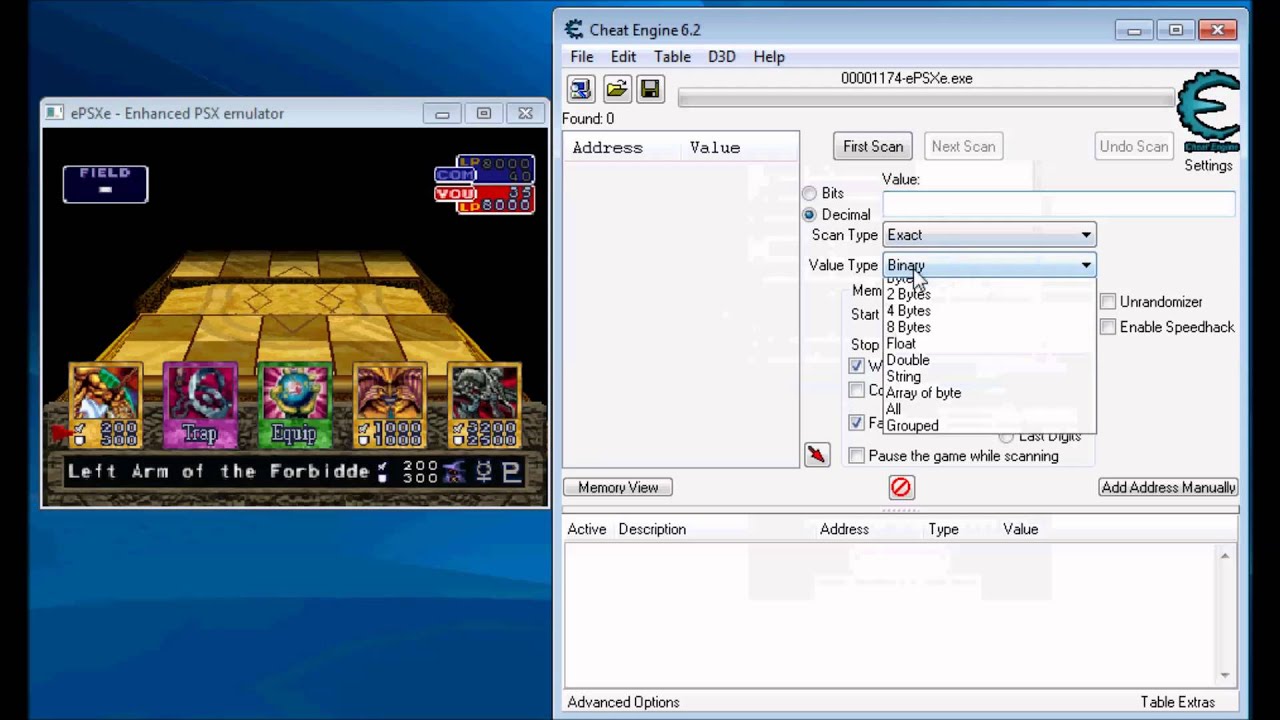
Task: Open the Help menu
Action: pyautogui.click(x=769, y=57)
